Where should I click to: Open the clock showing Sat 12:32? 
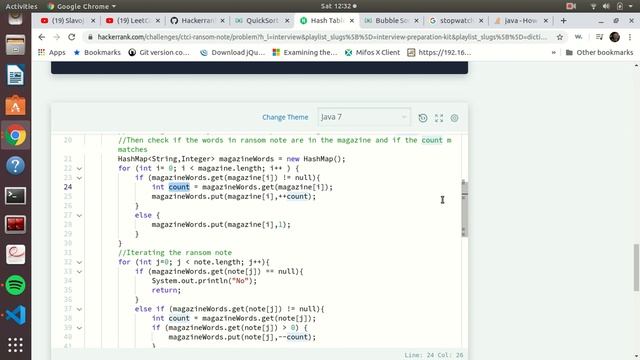(x=338, y=6)
